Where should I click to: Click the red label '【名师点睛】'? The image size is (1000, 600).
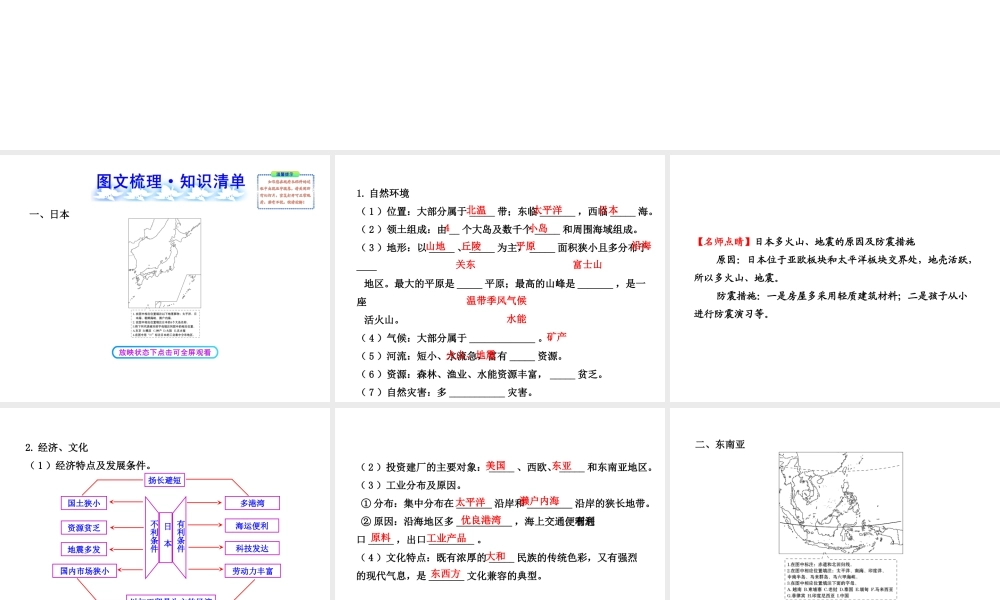[x=724, y=242]
